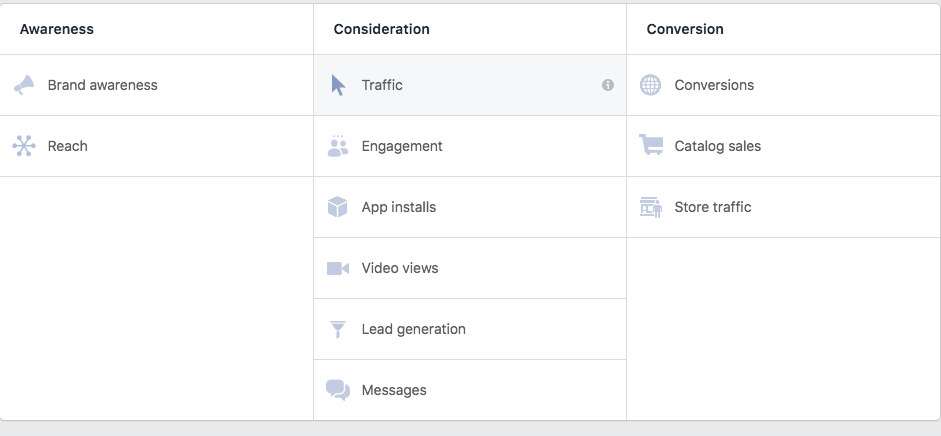The image size is (941, 436).
Task: Choose the Brand awareness objective label
Action: 102,85
